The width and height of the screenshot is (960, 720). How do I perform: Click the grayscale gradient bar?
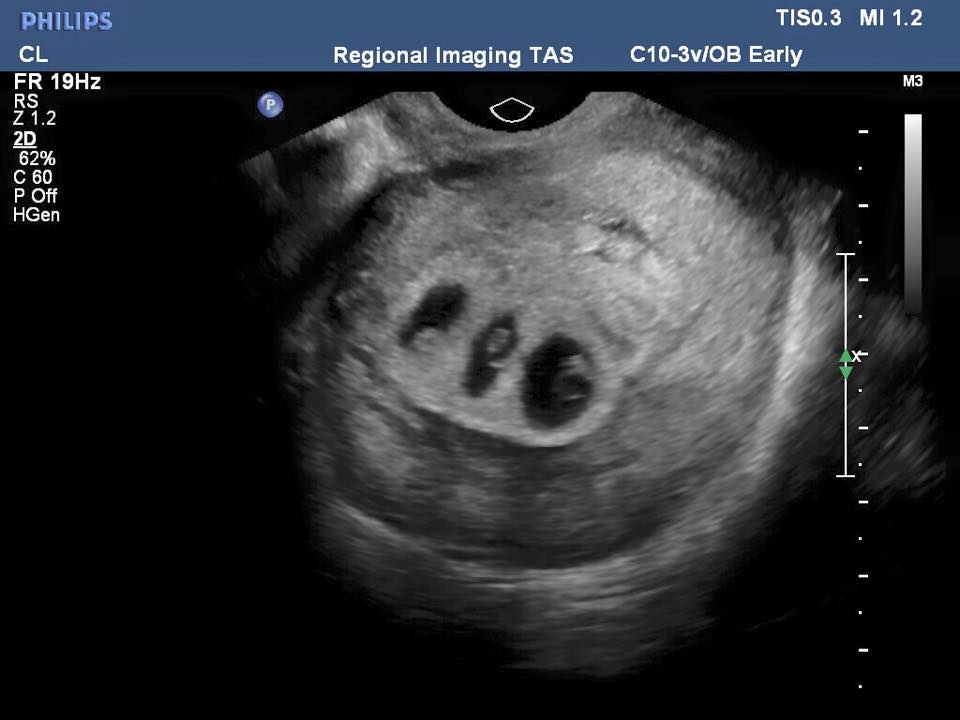(913, 212)
